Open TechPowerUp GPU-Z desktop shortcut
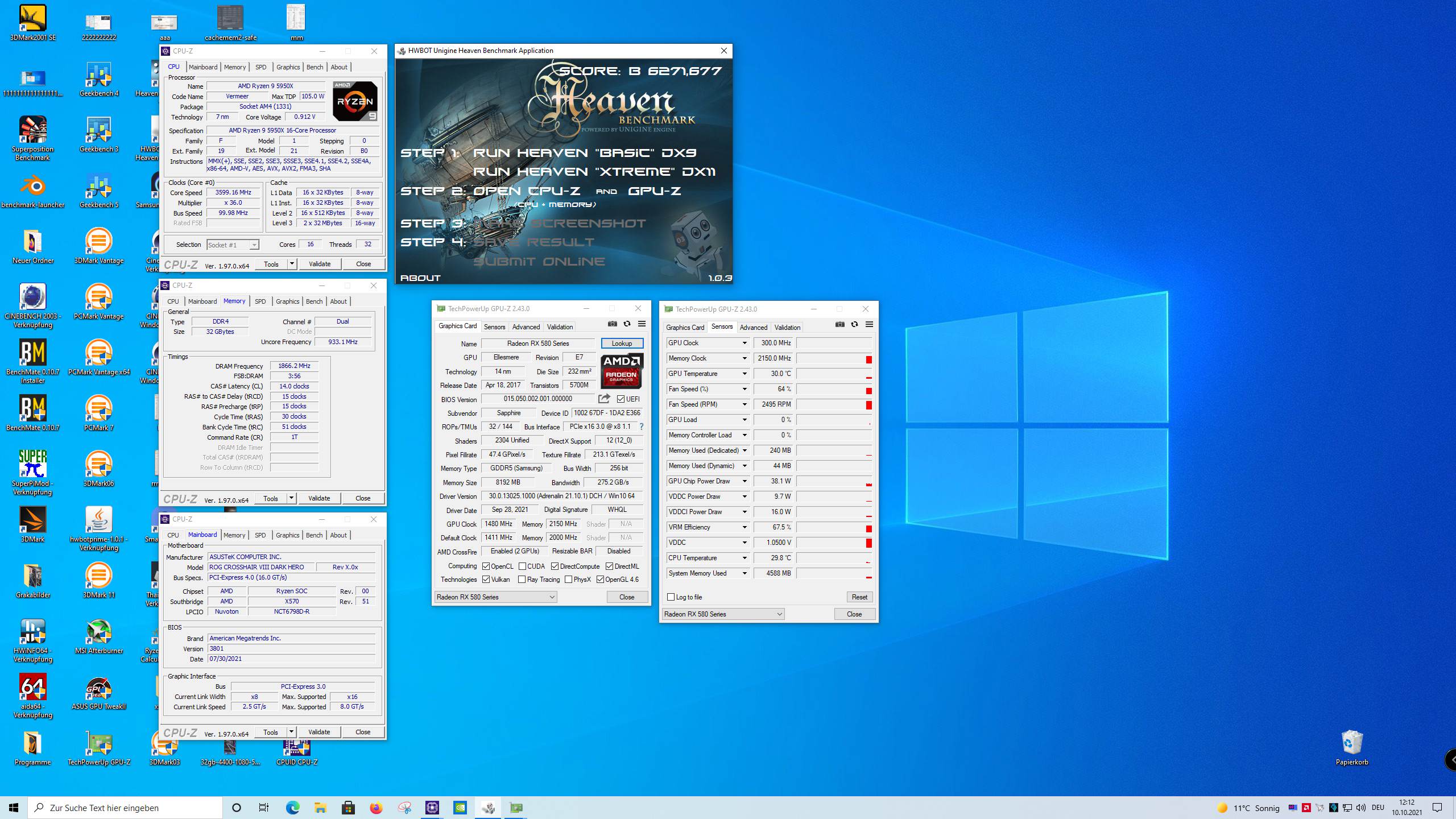This screenshot has width=1456, height=819. click(x=99, y=748)
